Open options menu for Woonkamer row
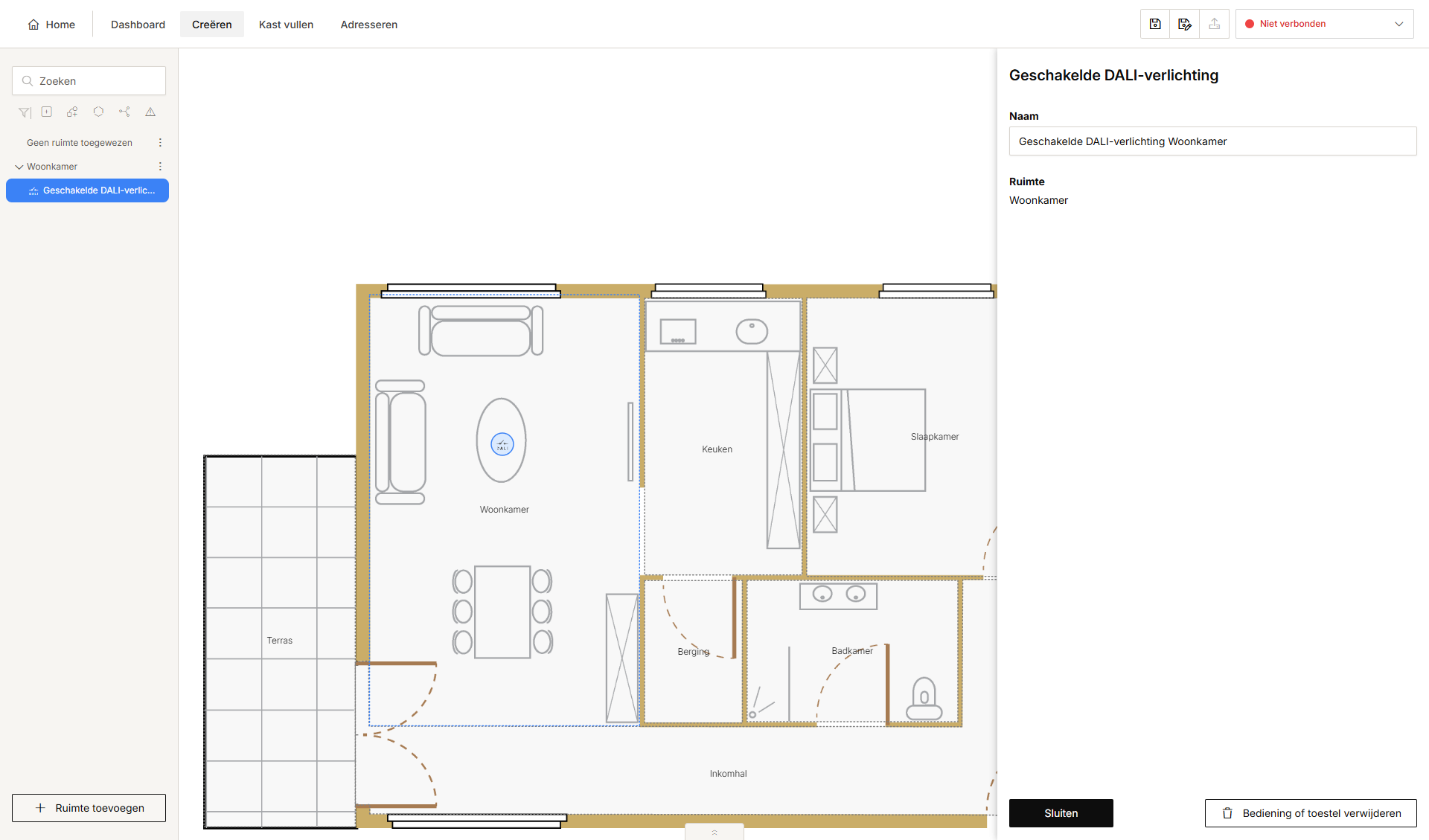The height and width of the screenshot is (840, 1429). tap(160, 167)
